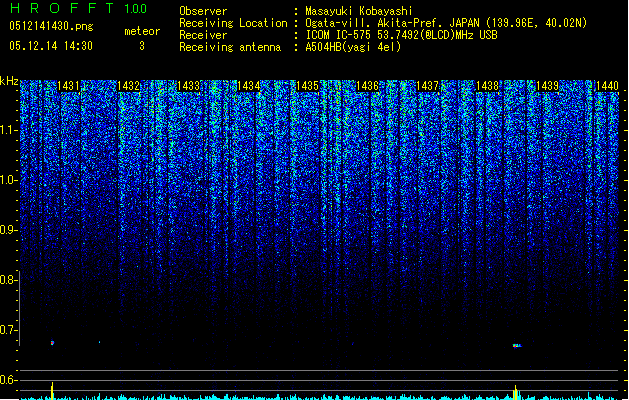Click the 1.0 frequency axis label
Screen dimensions: 629x400
[x=8, y=180]
